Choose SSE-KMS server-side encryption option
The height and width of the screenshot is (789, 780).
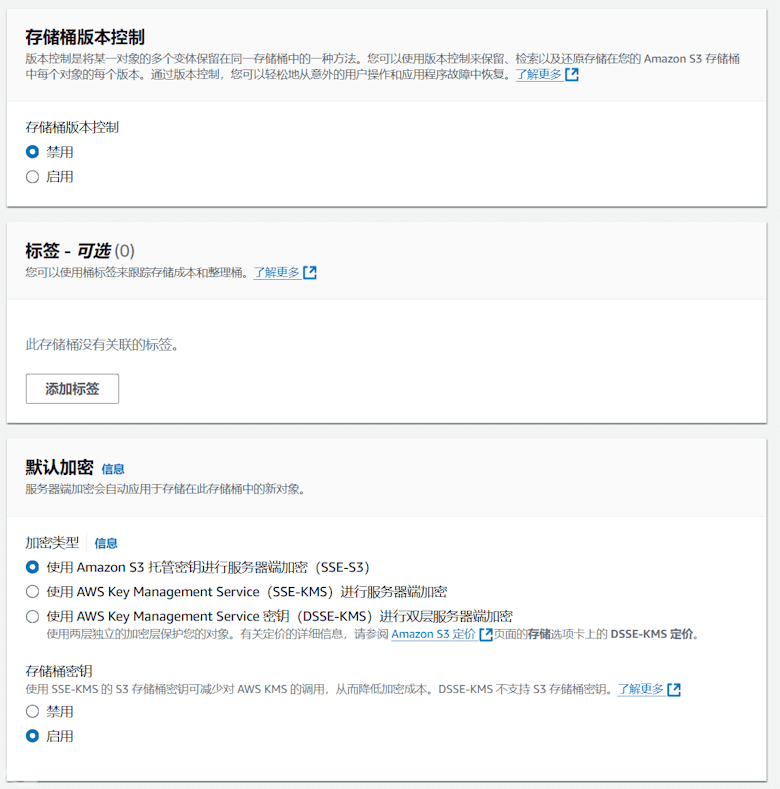coord(32,592)
